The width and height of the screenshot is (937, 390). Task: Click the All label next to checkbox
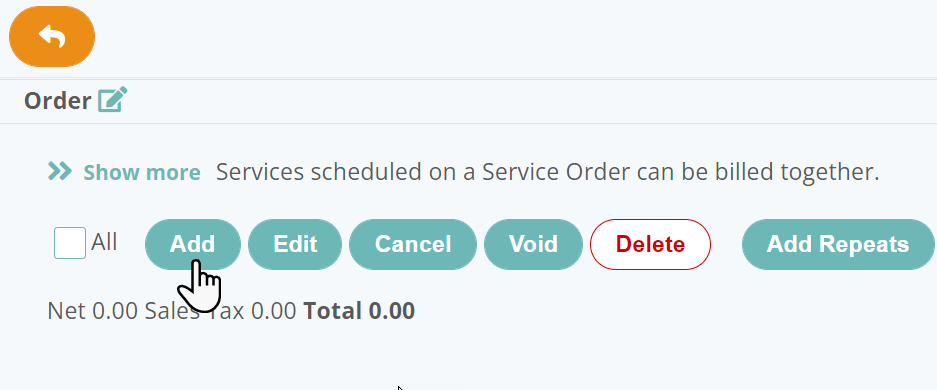(104, 242)
